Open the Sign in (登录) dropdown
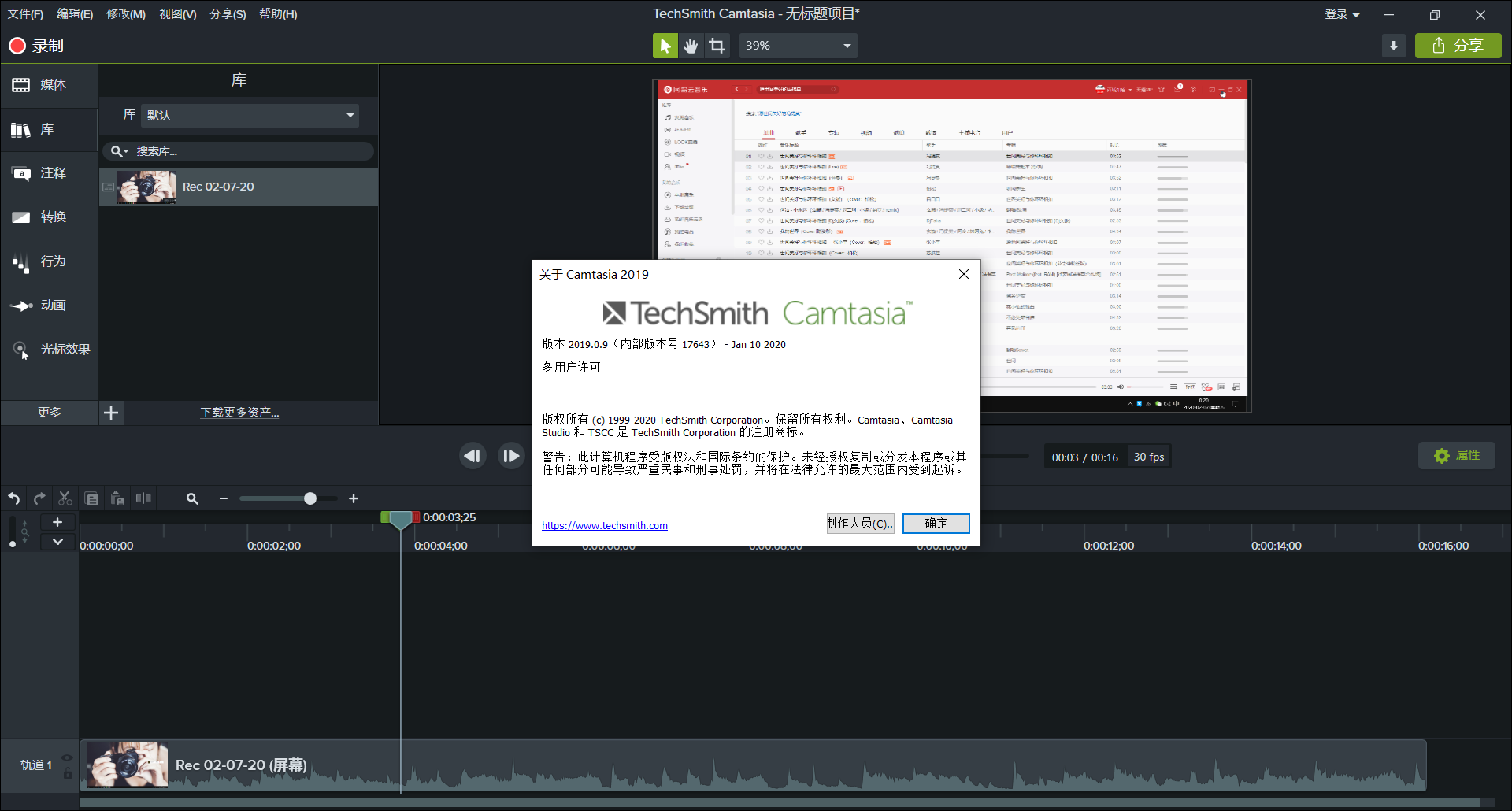1512x811 pixels. point(1342,14)
